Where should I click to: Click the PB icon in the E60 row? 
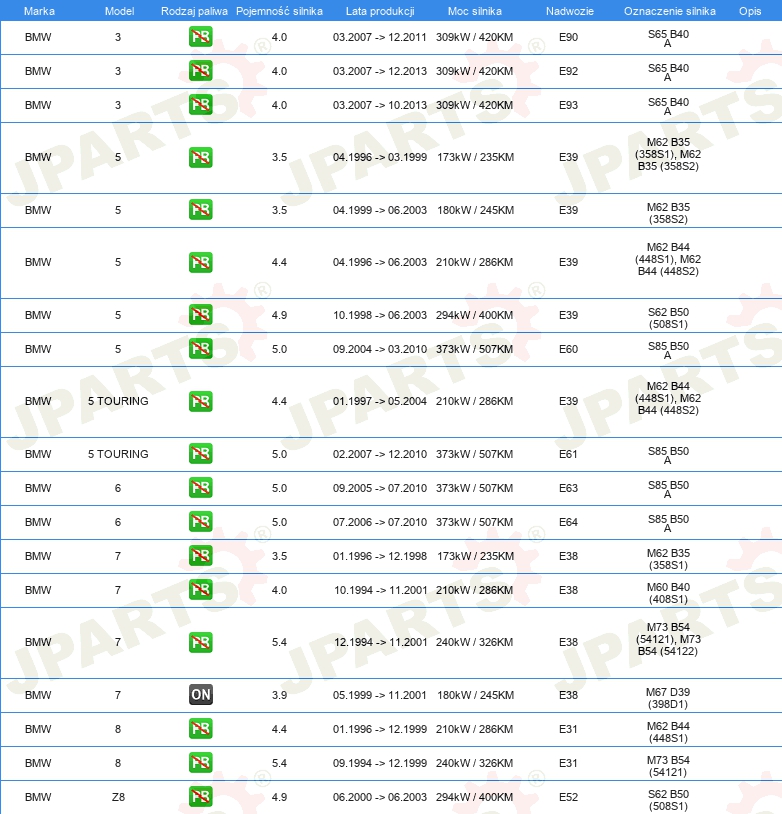pyautogui.click(x=200, y=349)
